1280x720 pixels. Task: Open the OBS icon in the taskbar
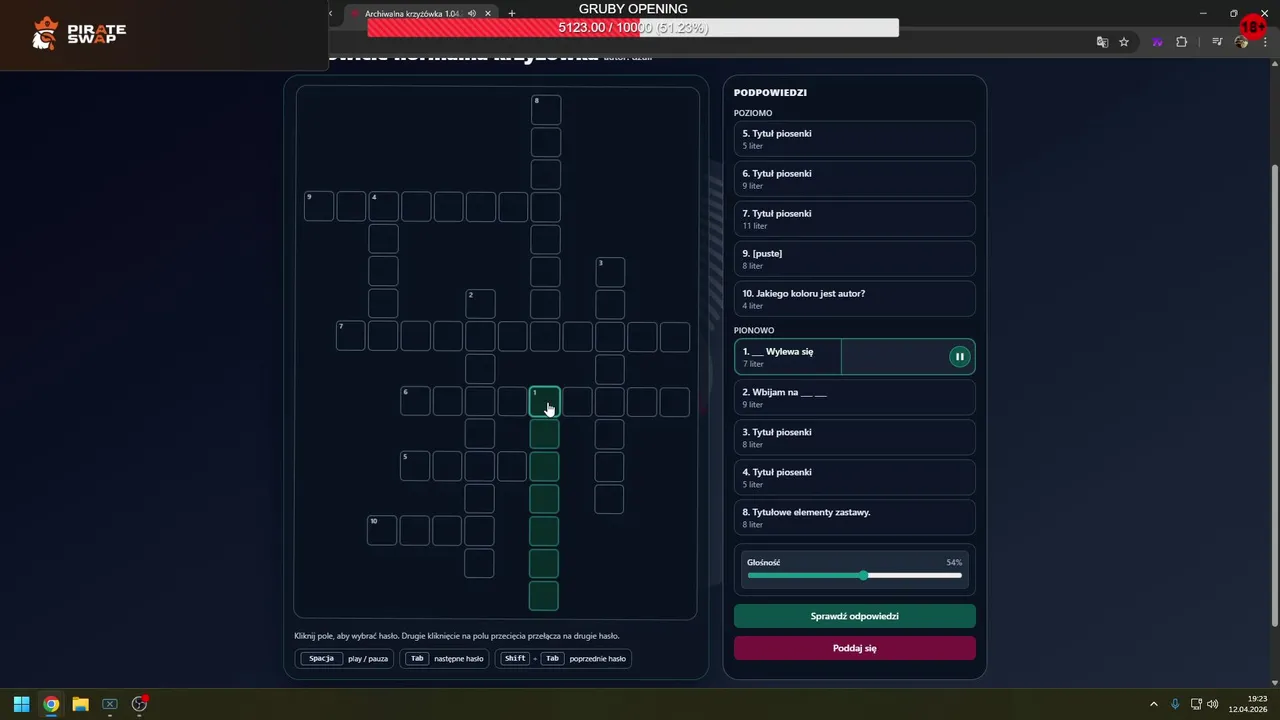[x=140, y=704]
